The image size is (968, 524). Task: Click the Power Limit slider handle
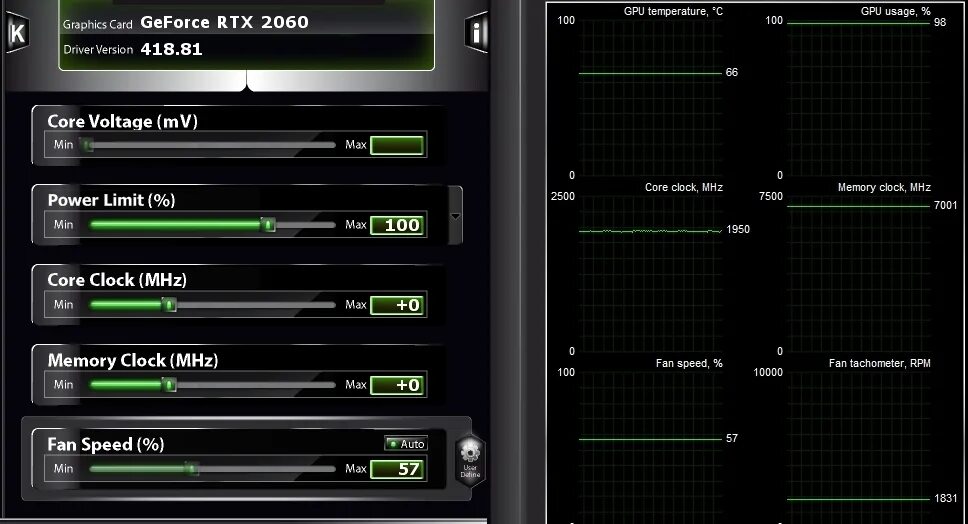point(268,225)
